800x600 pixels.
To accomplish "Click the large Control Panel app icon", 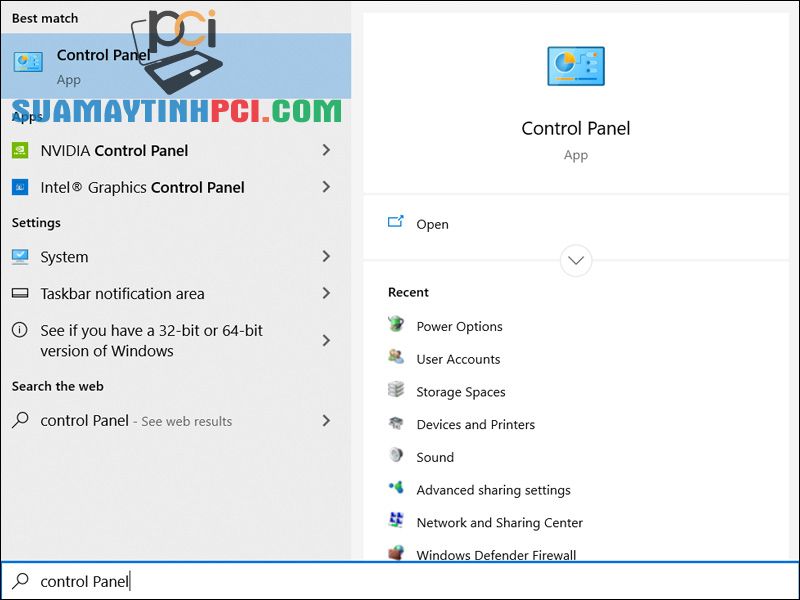I will [x=575, y=64].
